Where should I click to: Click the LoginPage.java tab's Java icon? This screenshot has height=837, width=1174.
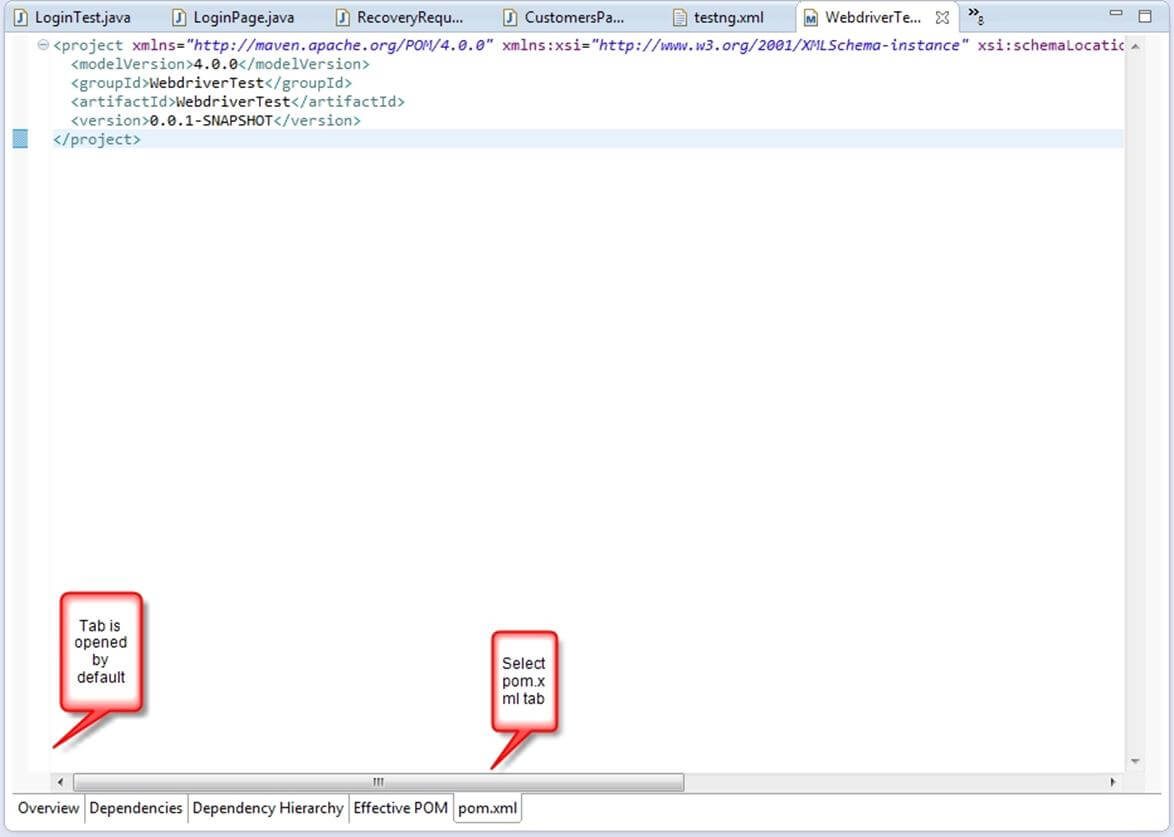[179, 17]
